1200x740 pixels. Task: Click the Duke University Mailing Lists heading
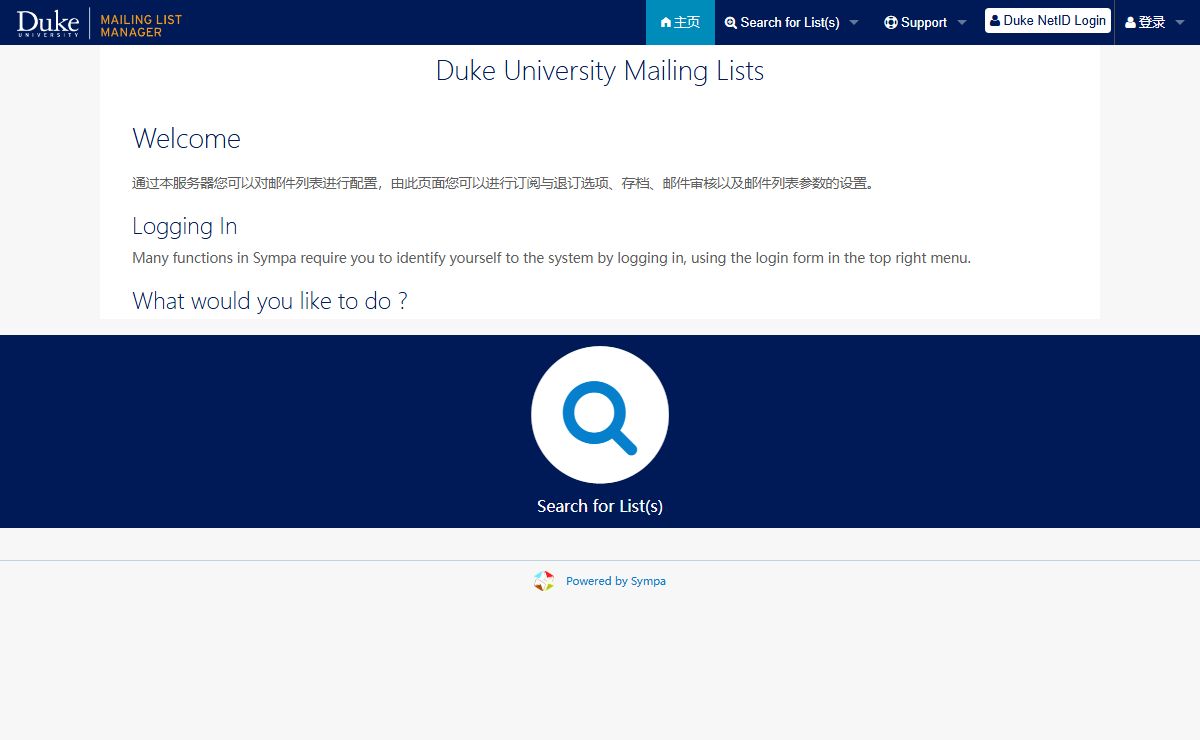point(600,71)
